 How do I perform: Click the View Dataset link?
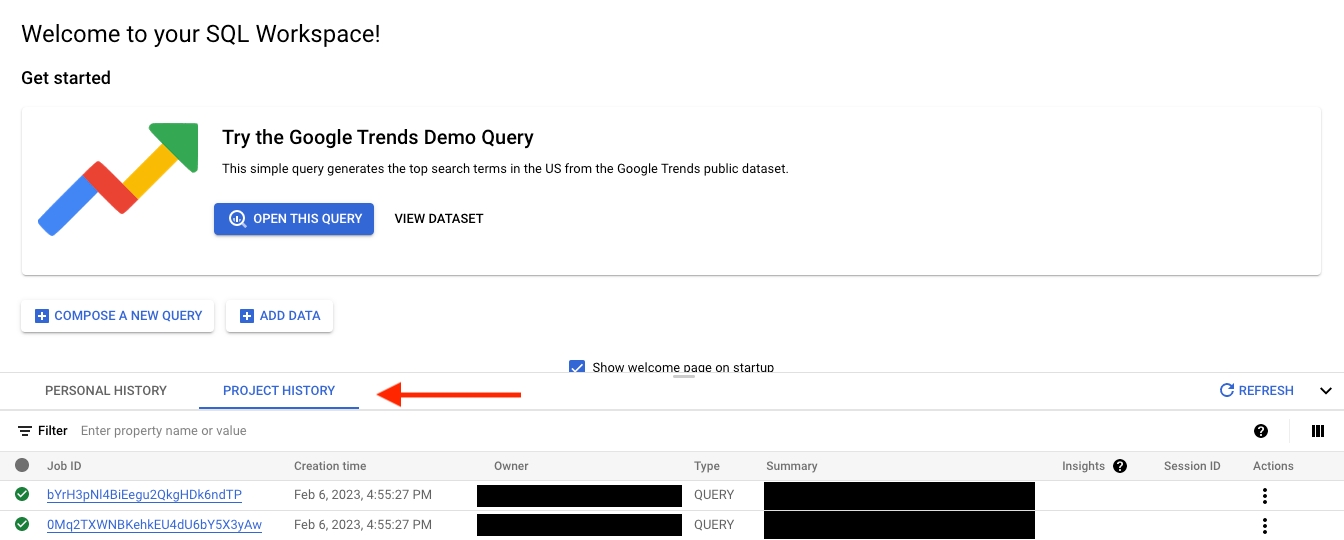tap(439, 219)
